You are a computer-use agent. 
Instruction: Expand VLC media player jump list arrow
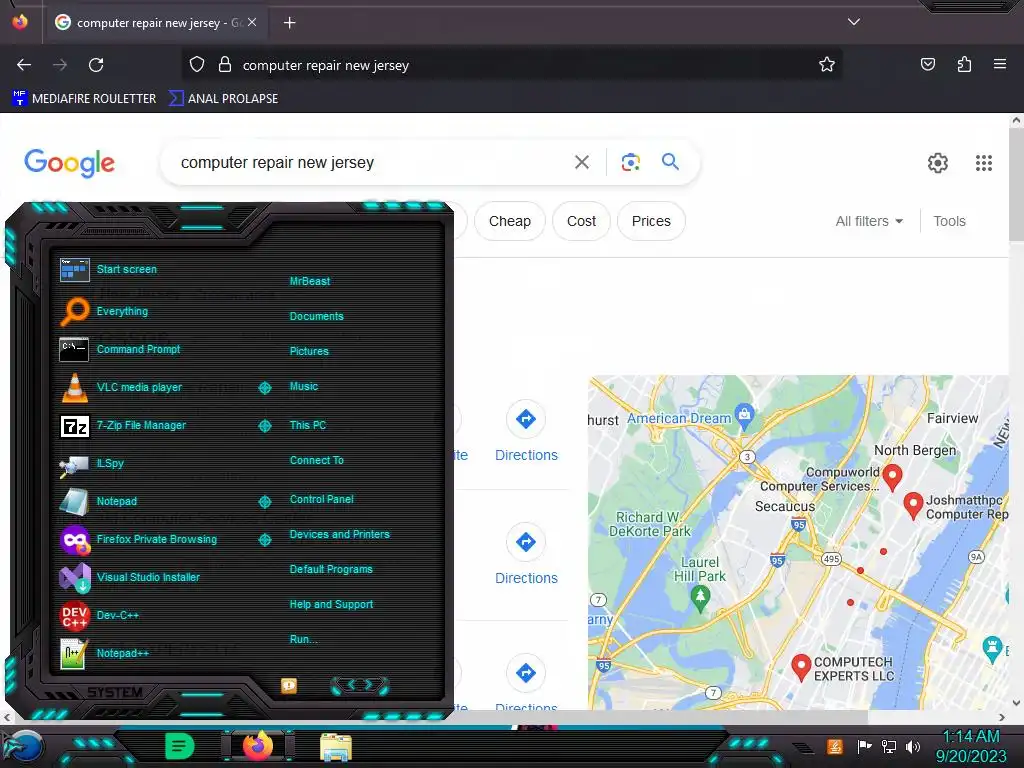[x=264, y=388]
